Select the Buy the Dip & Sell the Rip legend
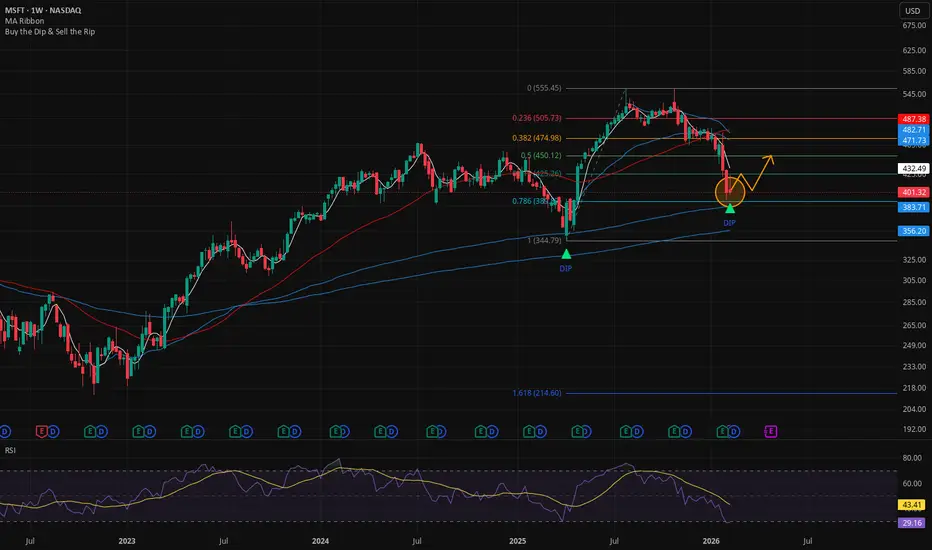The width and height of the screenshot is (932, 550). [50, 32]
